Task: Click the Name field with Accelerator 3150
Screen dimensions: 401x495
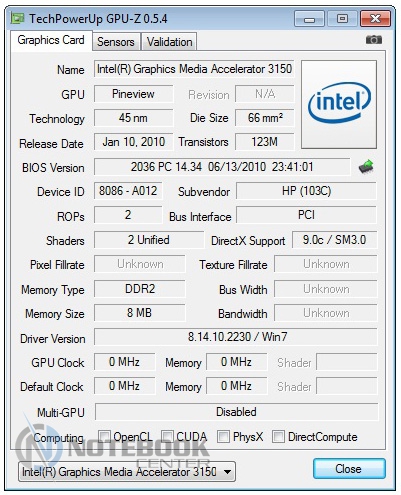Action: pyautogui.click(x=194, y=69)
